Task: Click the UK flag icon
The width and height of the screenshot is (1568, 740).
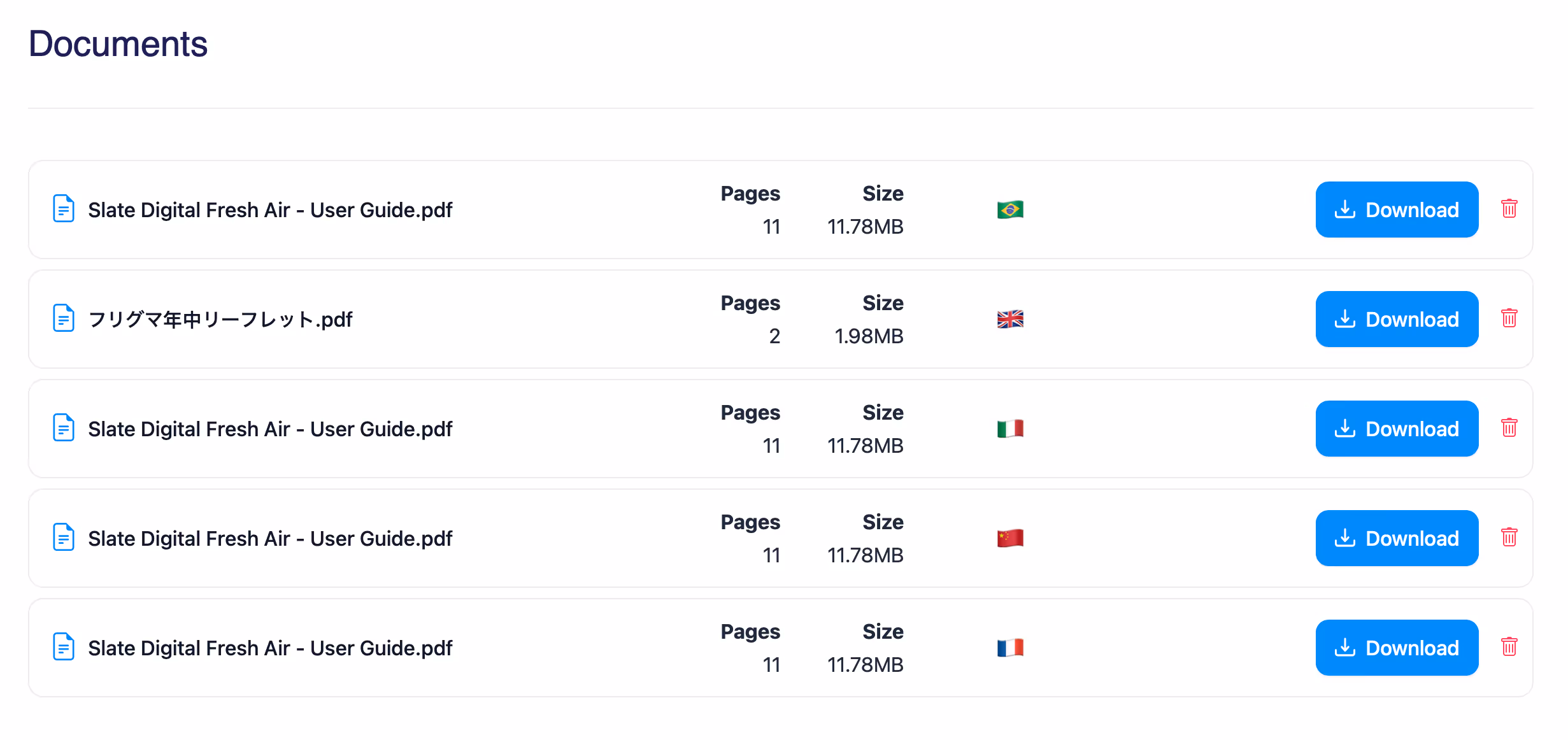Action: tap(1010, 319)
